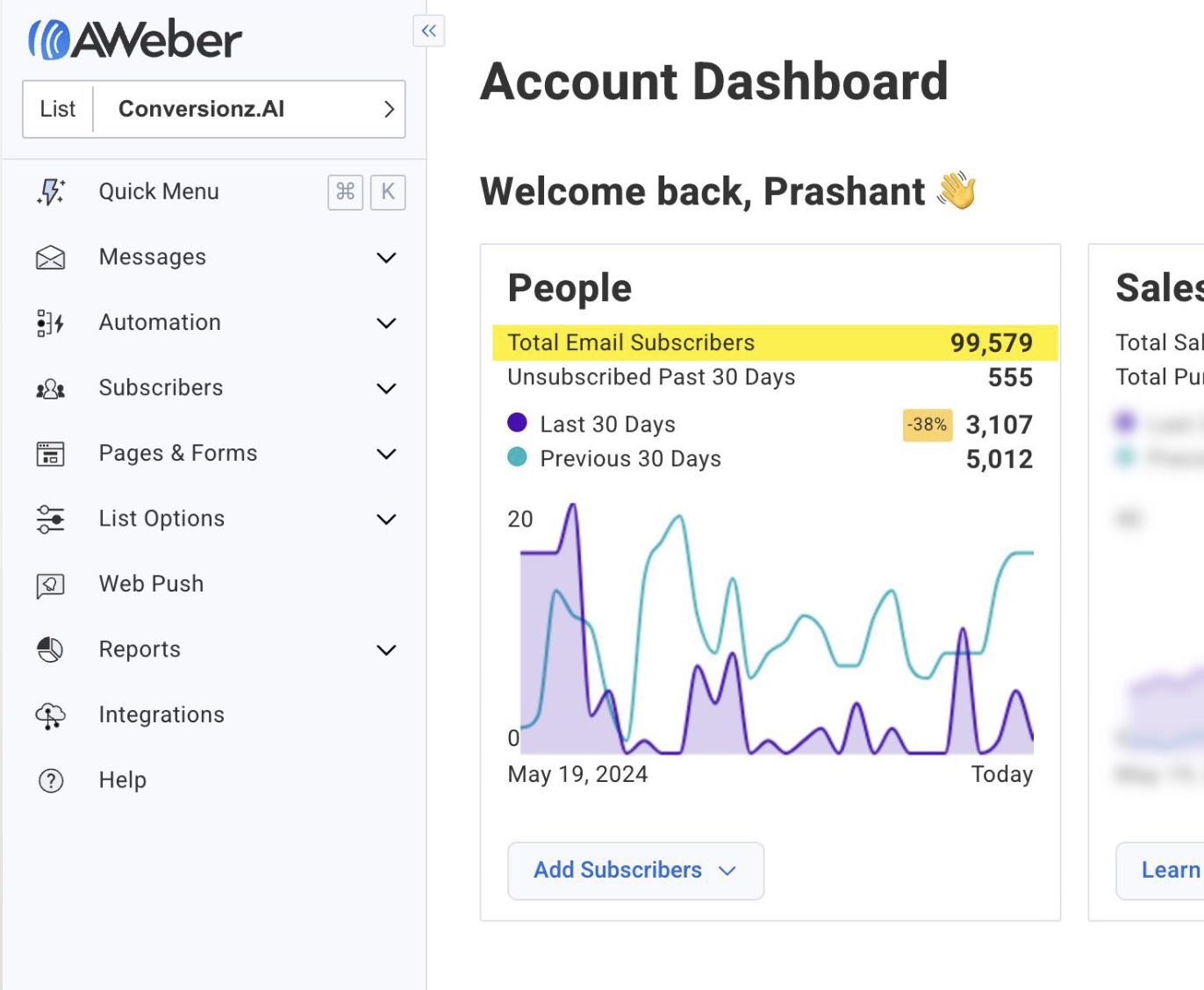Open the Add Subscribers dropdown button
This screenshot has height=990, width=1204.
pyautogui.click(x=635, y=871)
